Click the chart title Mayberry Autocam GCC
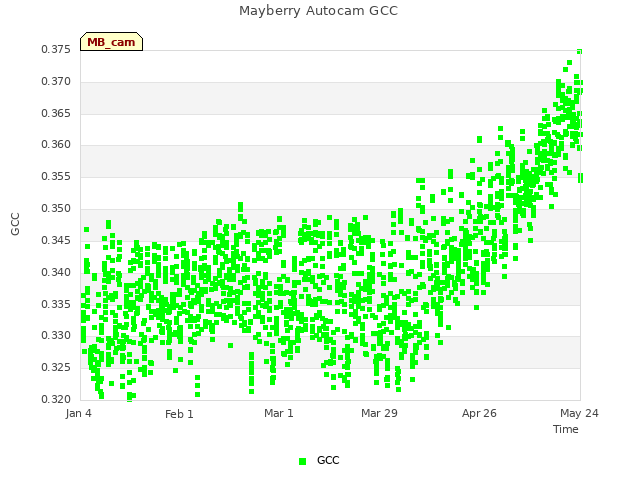 (318, 11)
